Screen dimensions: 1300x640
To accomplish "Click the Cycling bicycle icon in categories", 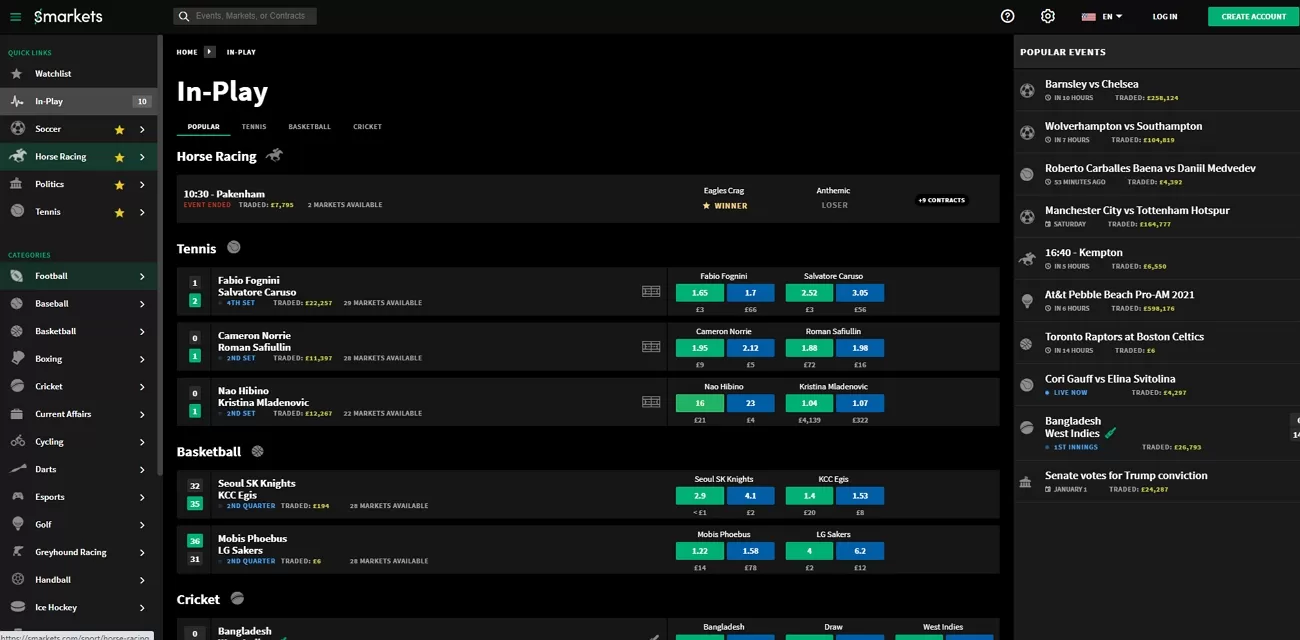I will (17, 441).
